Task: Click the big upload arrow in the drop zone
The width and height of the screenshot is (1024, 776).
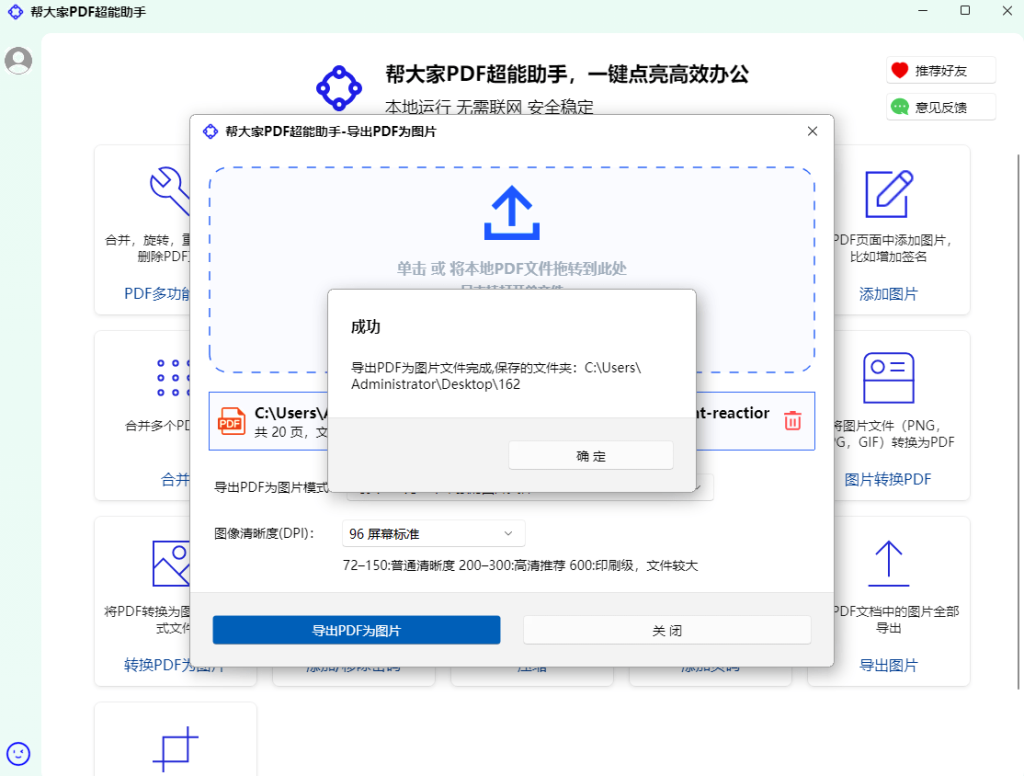Action: click(x=511, y=212)
